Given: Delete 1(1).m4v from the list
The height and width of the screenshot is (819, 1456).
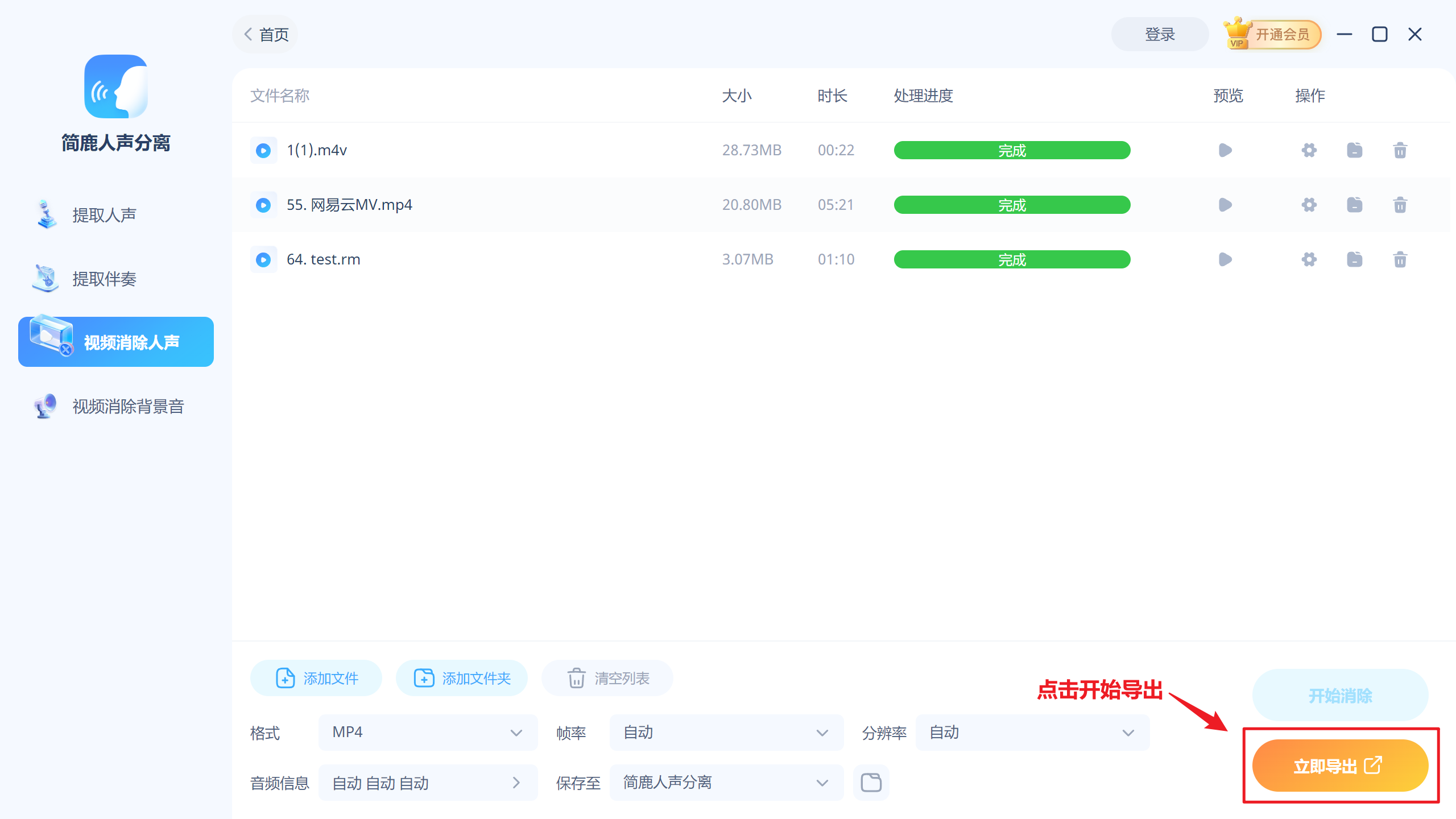Looking at the screenshot, I should pos(1400,150).
